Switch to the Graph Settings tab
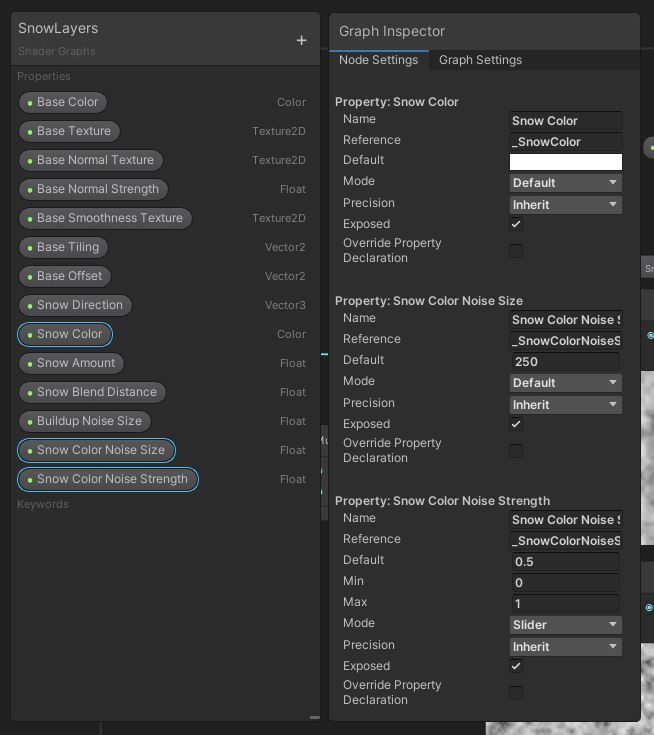The height and width of the screenshot is (735, 654). pyautogui.click(x=480, y=60)
